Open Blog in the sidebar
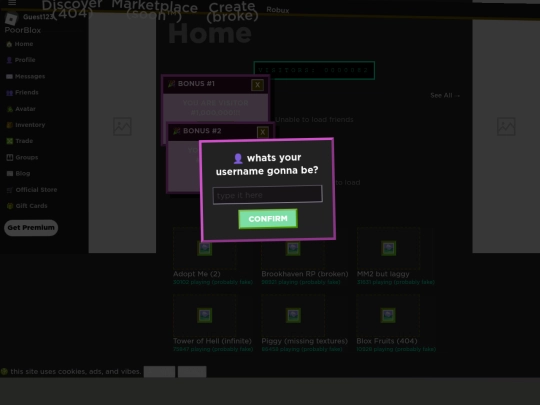This screenshot has width=540, height=405. pyautogui.click(x=18, y=173)
